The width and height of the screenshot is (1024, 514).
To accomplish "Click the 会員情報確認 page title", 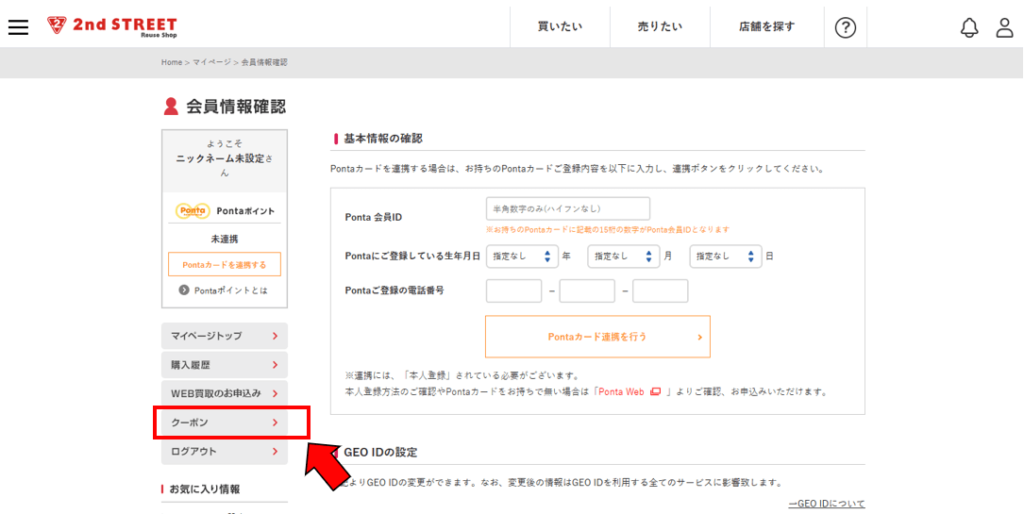I will (236, 106).
